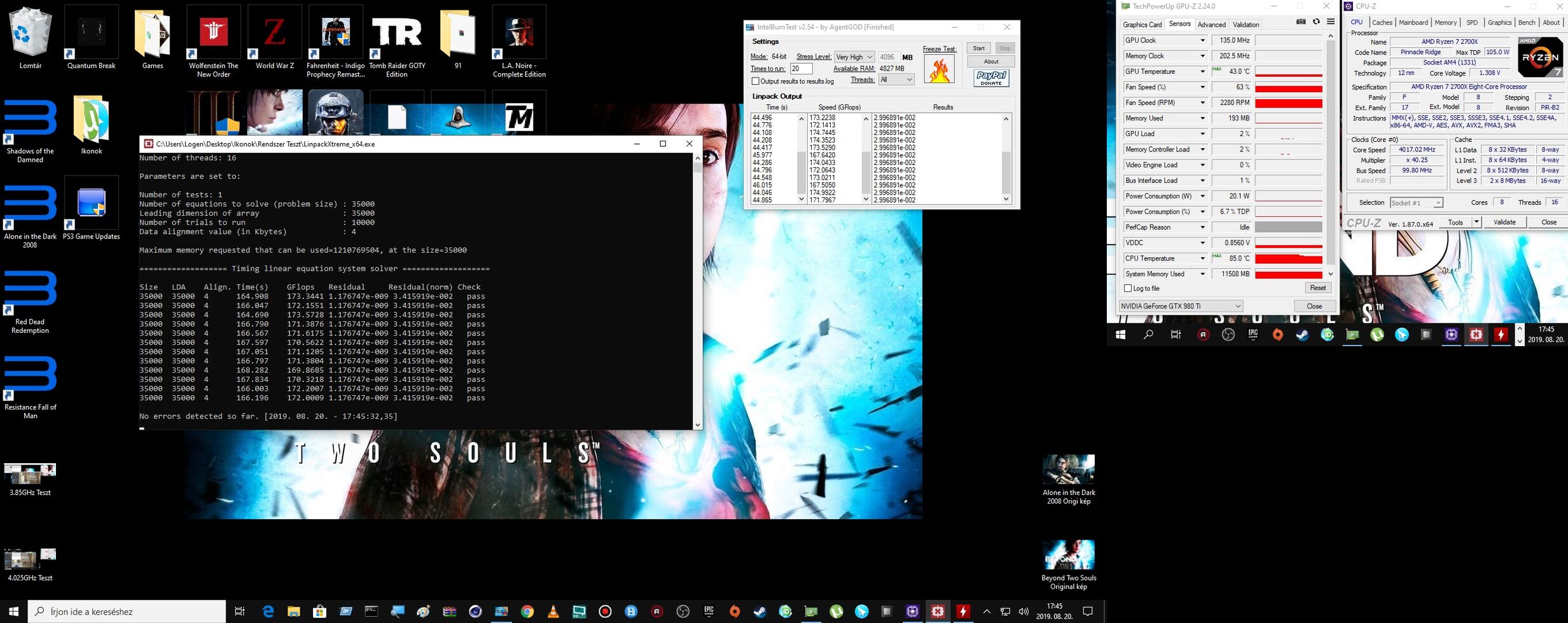Open Microsoft Store from taskbar
The width and height of the screenshot is (1568, 623).
point(319,612)
